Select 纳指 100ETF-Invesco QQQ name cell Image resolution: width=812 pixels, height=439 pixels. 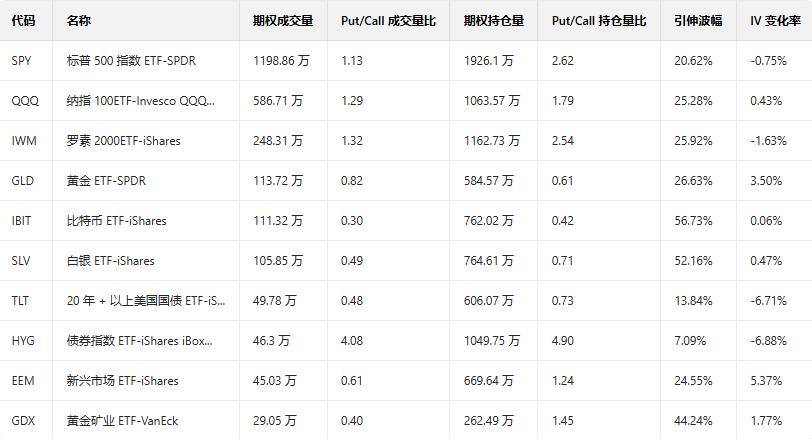[x=140, y=101]
